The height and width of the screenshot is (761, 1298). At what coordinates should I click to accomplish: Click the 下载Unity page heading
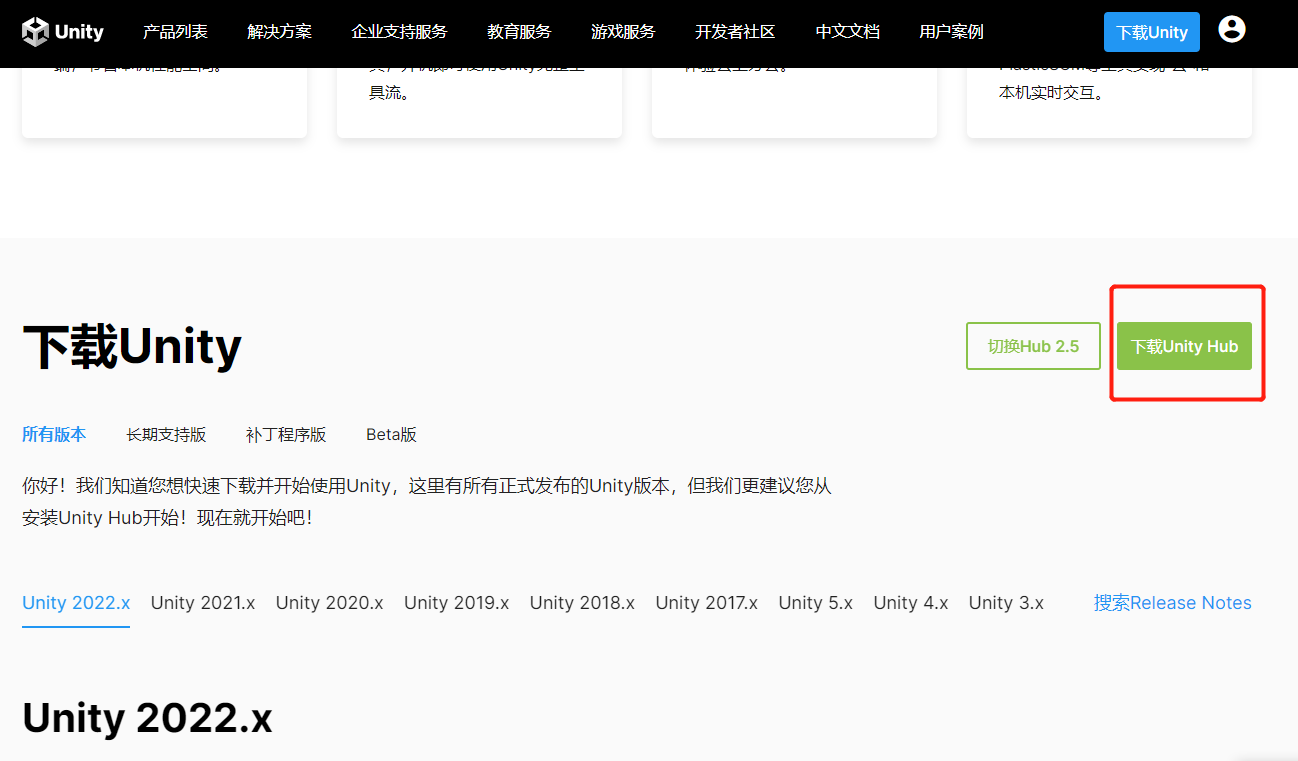point(132,347)
